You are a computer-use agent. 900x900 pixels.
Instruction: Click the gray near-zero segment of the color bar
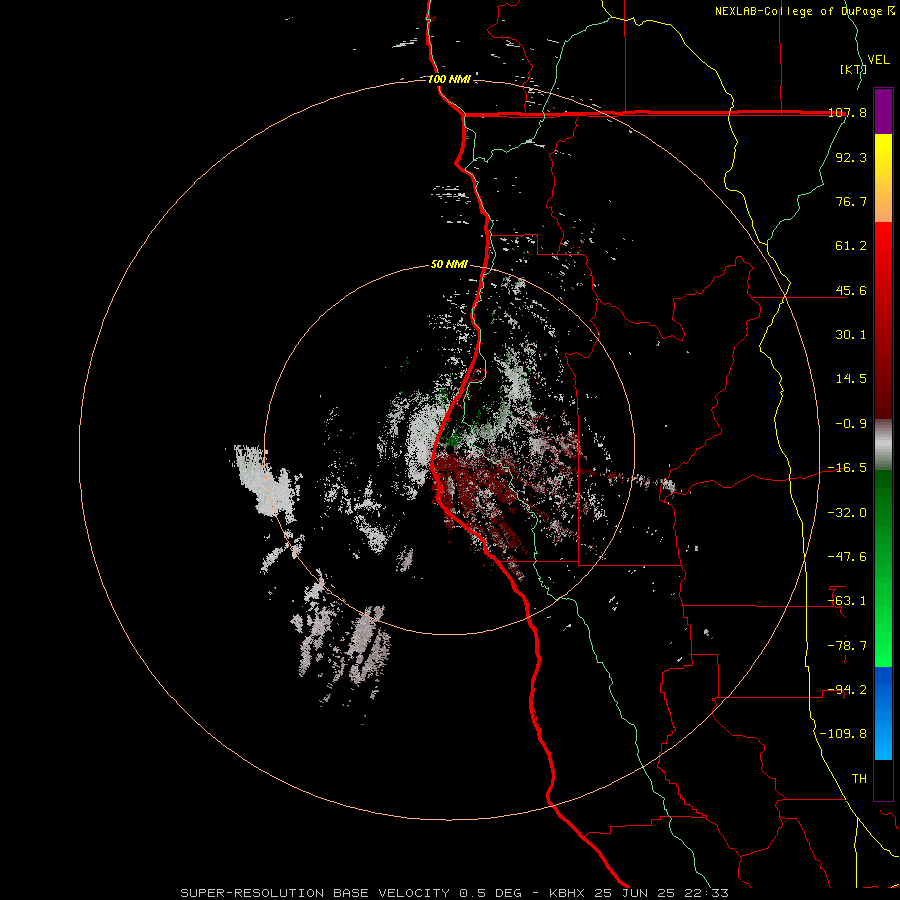883,445
